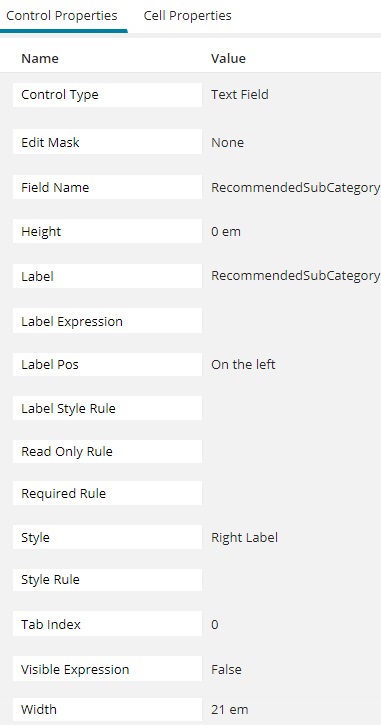This screenshot has height=725, width=381.
Task: Edit the Control Type value Text Field
Action: coord(240,95)
